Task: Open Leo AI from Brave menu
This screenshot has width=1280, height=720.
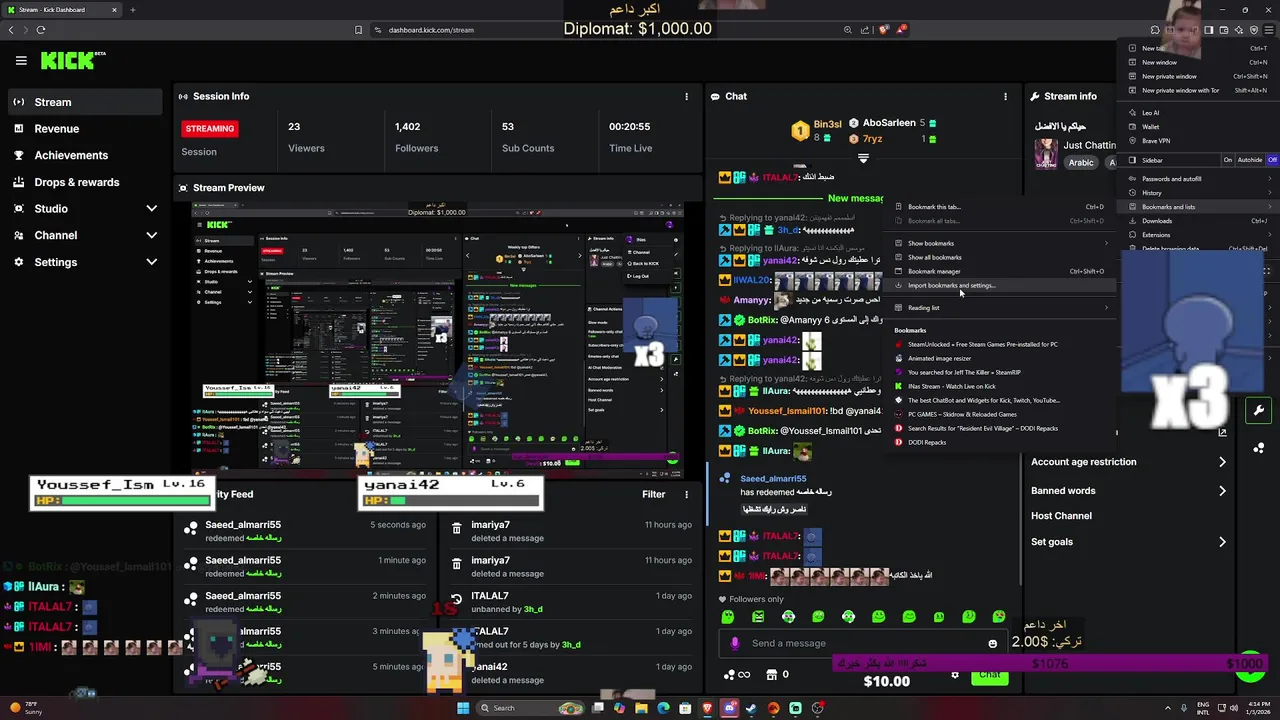Action: pyautogui.click(x=1200, y=113)
